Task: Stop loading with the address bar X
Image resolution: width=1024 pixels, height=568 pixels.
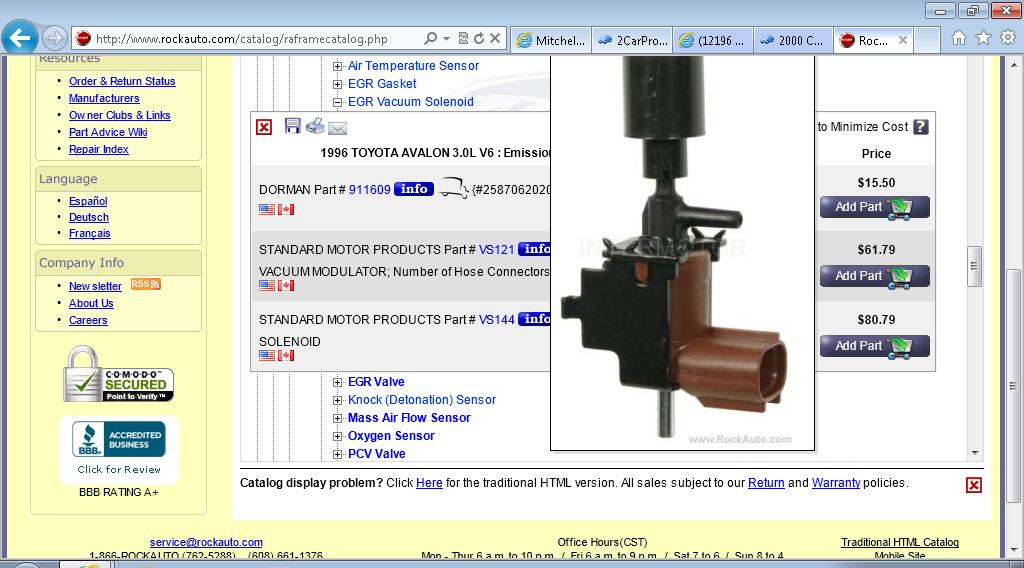Action: pyautogui.click(x=495, y=39)
